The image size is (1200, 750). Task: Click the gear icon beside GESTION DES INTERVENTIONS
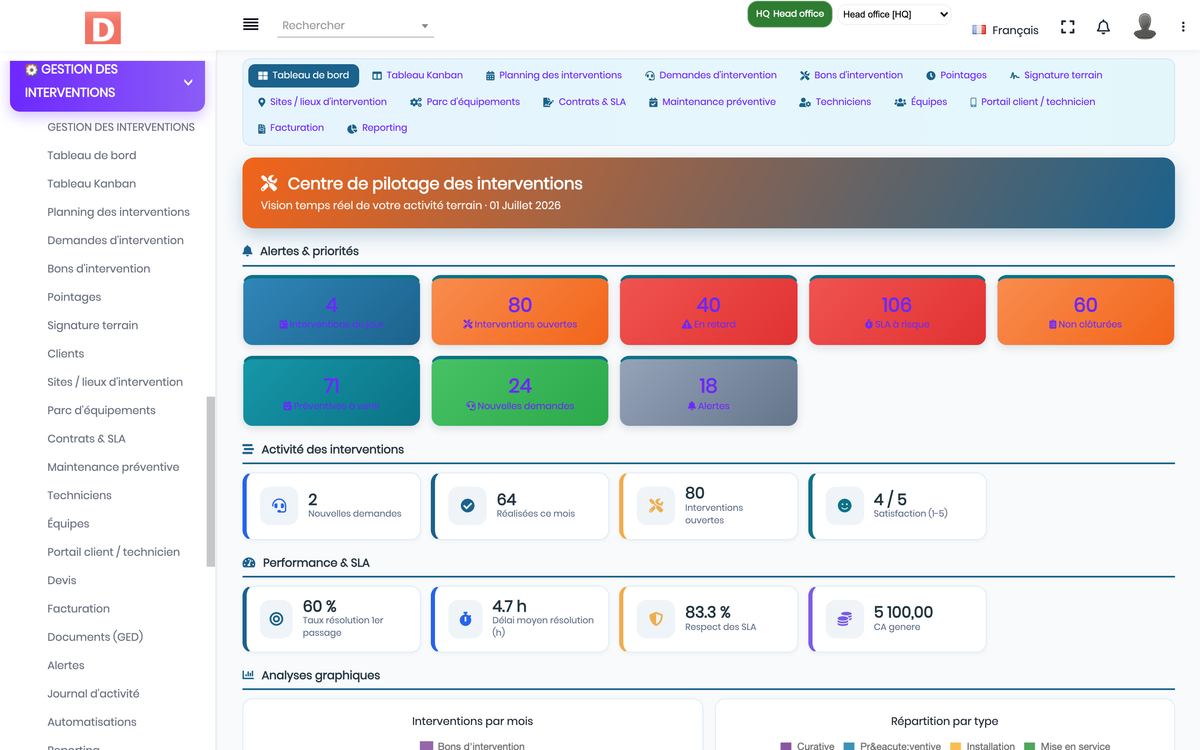point(31,70)
